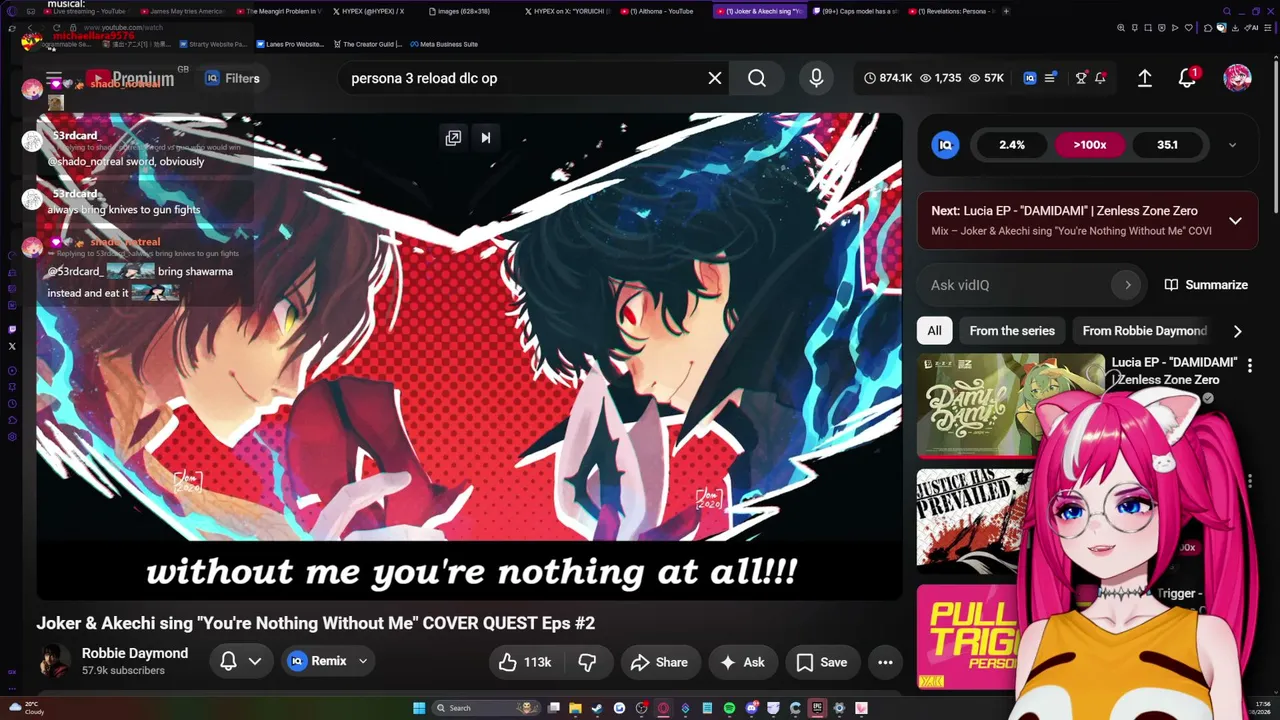Click Summarize
1280x720 pixels.
pos(1206,285)
